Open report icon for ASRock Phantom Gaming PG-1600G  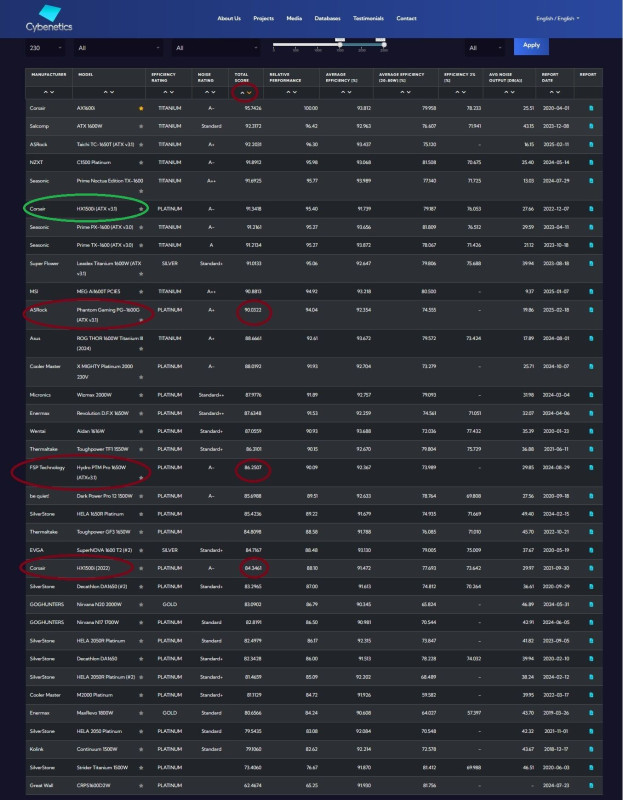coord(591,310)
